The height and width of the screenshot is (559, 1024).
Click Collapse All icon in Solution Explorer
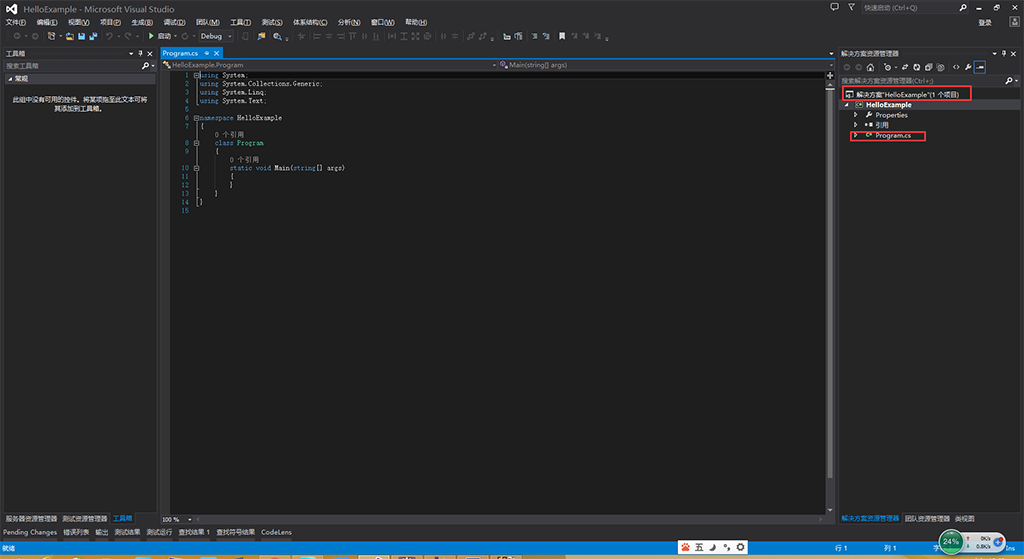pyautogui.click(x=929, y=67)
